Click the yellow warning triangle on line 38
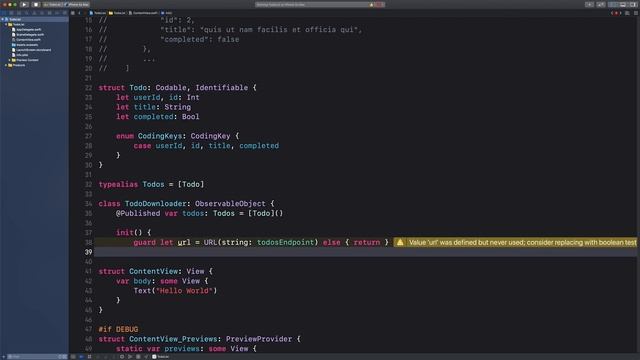Viewport: 640px width, 360px height. click(400, 242)
